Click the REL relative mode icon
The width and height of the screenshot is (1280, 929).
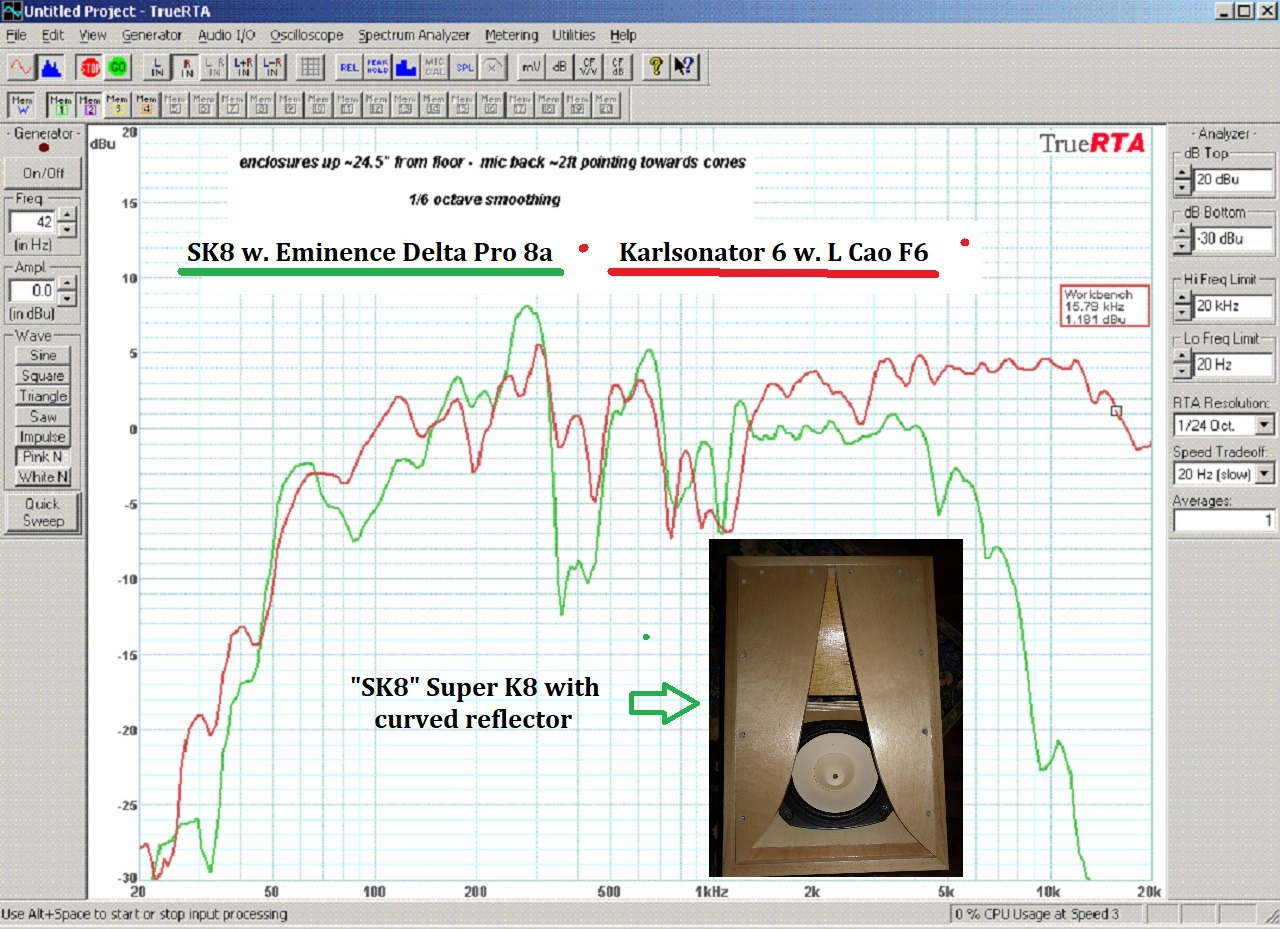pos(348,67)
